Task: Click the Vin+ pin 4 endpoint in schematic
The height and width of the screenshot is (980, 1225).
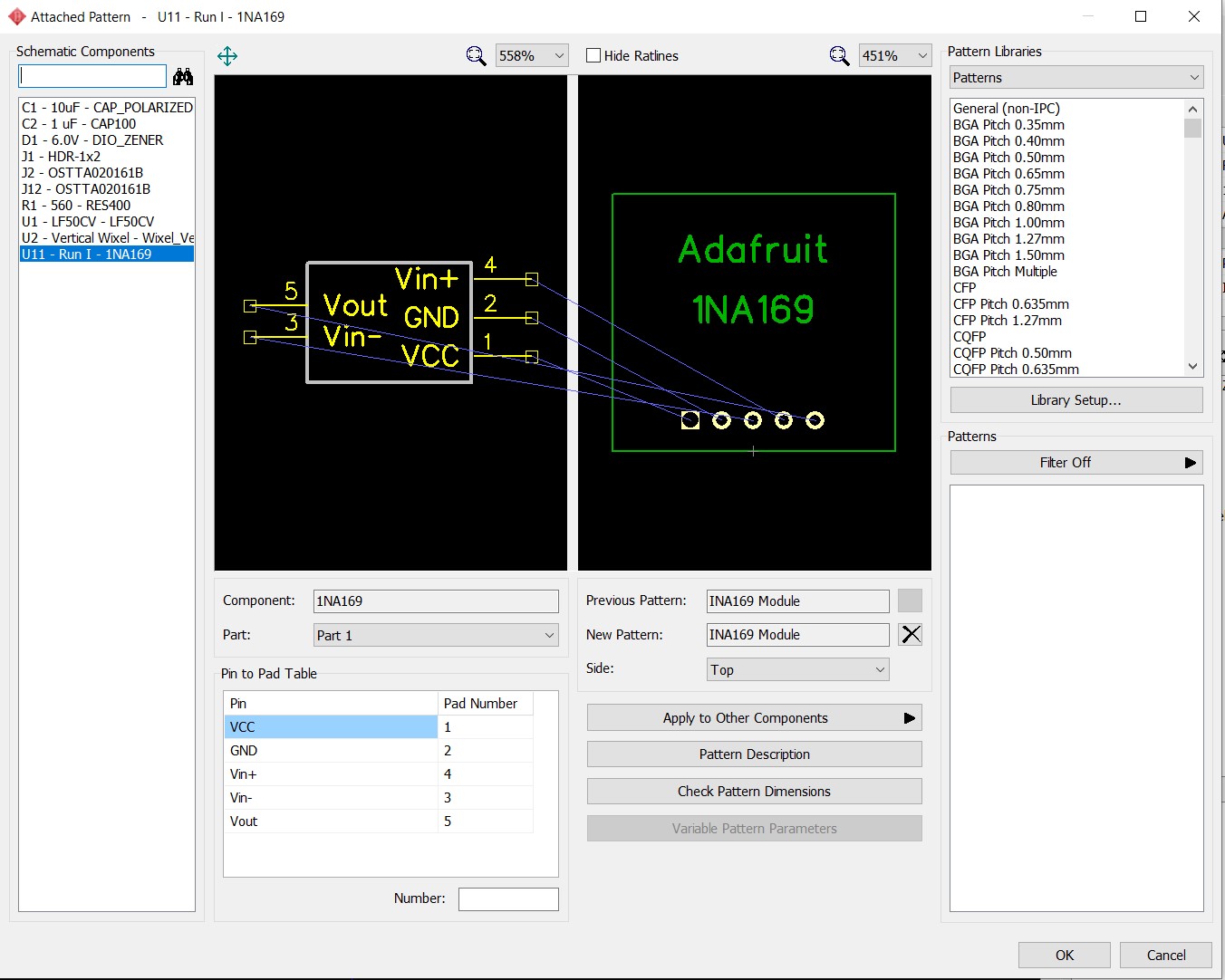Action: click(532, 280)
